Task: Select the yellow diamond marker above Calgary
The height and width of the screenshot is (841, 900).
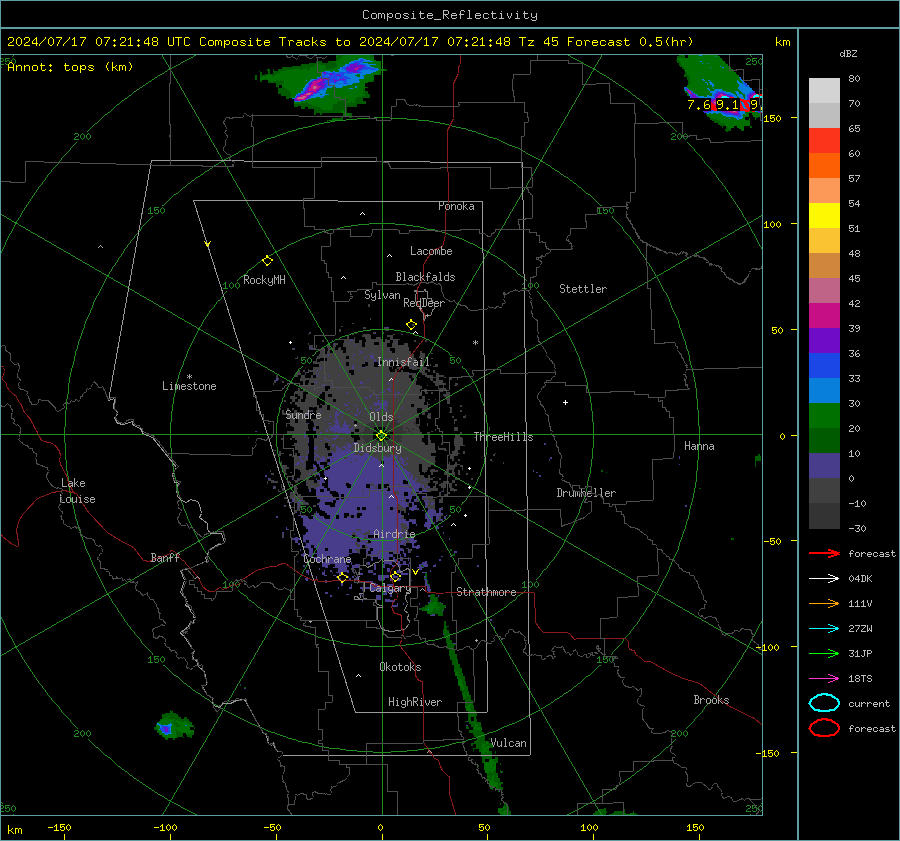Action: (395, 576)
